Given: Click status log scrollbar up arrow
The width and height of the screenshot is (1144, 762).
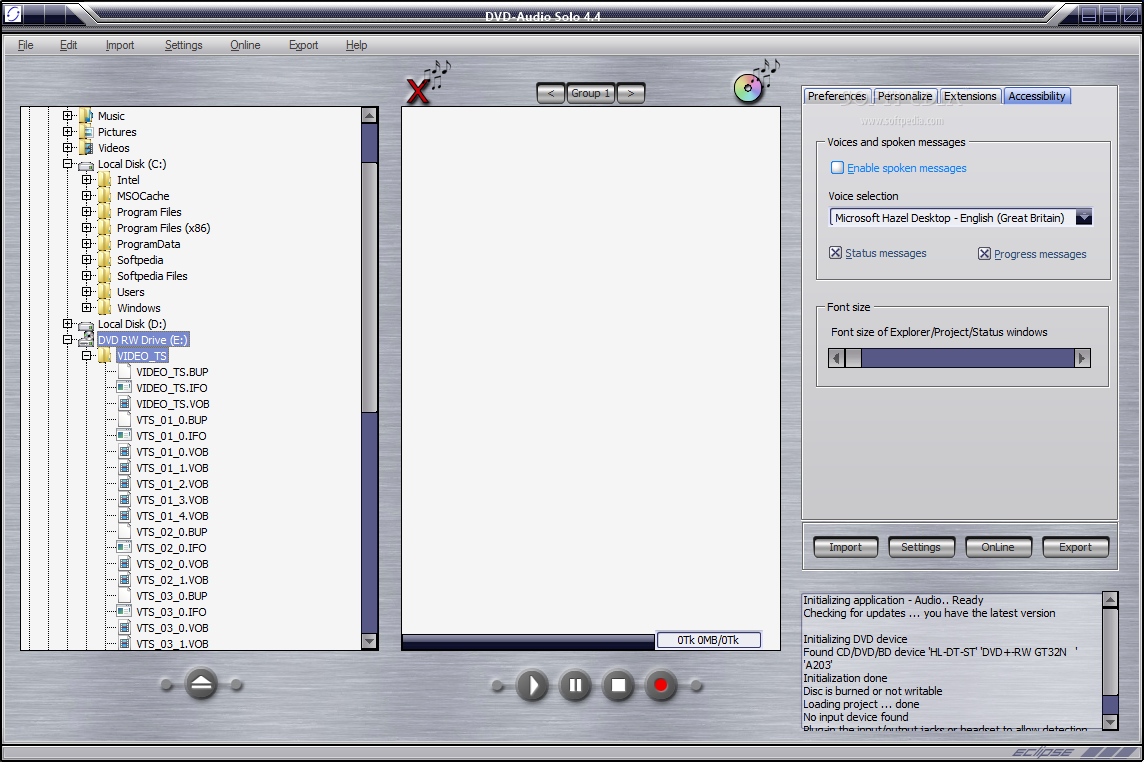Looking at the screenshot, I should click(x=1110, y=600).
